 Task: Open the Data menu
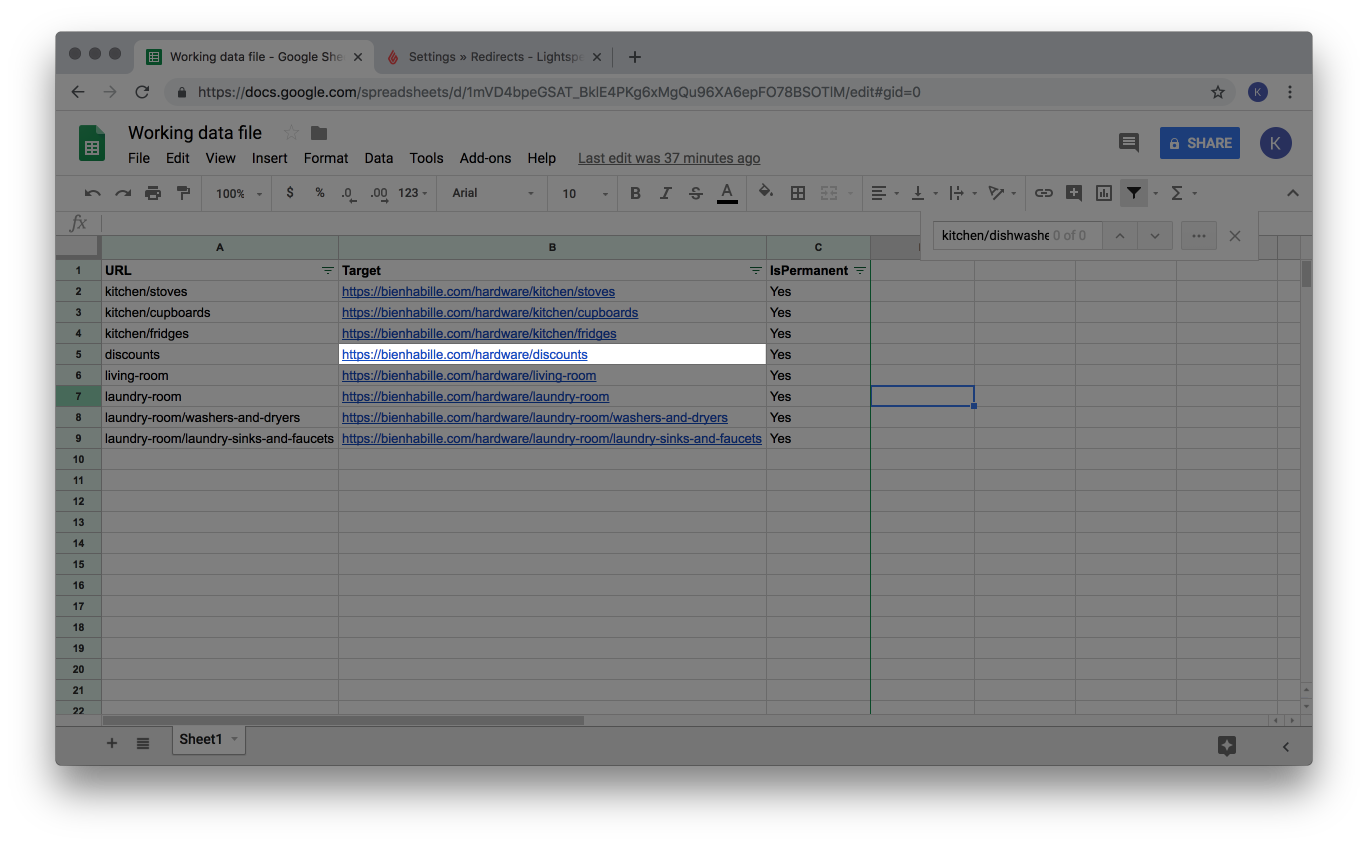pos(379,158)
